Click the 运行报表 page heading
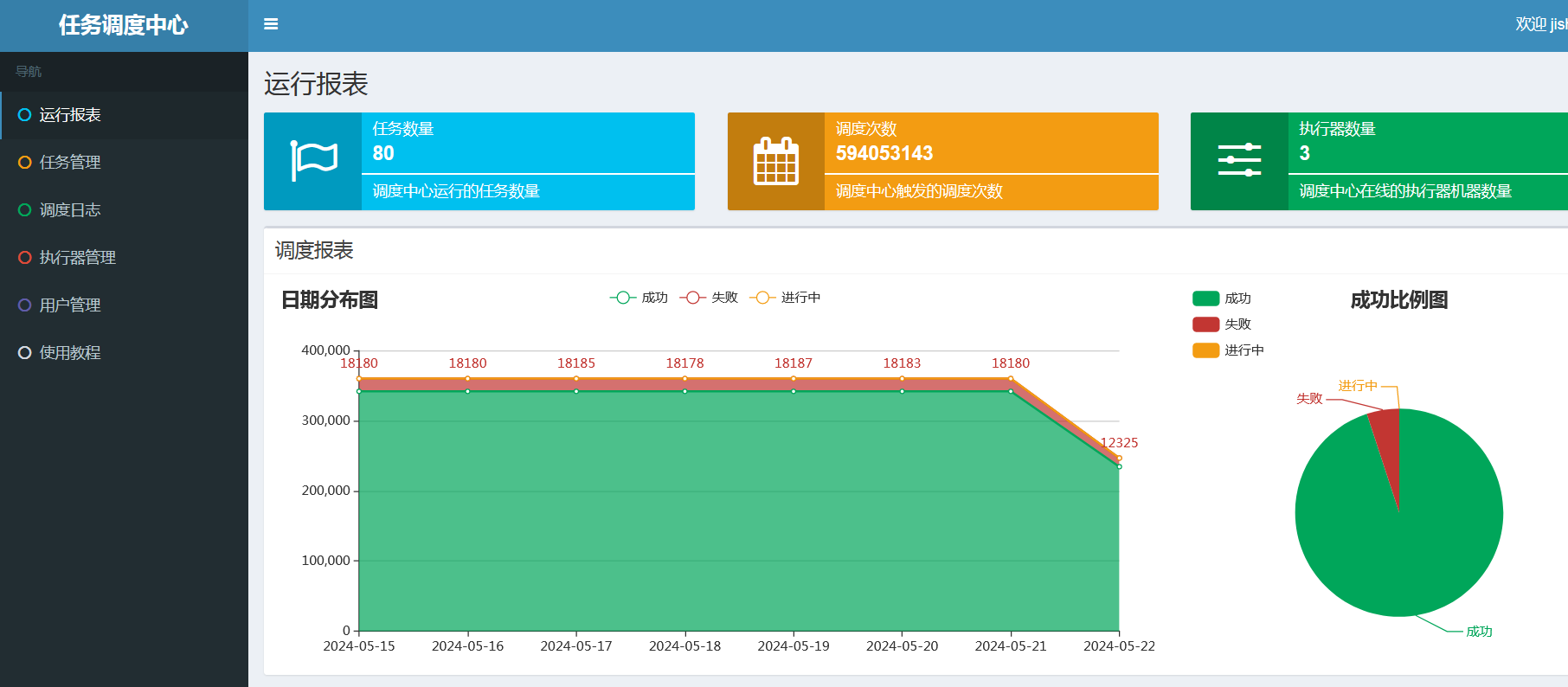The height and width of the screenshot is (687, 1568). coord(316,84)
